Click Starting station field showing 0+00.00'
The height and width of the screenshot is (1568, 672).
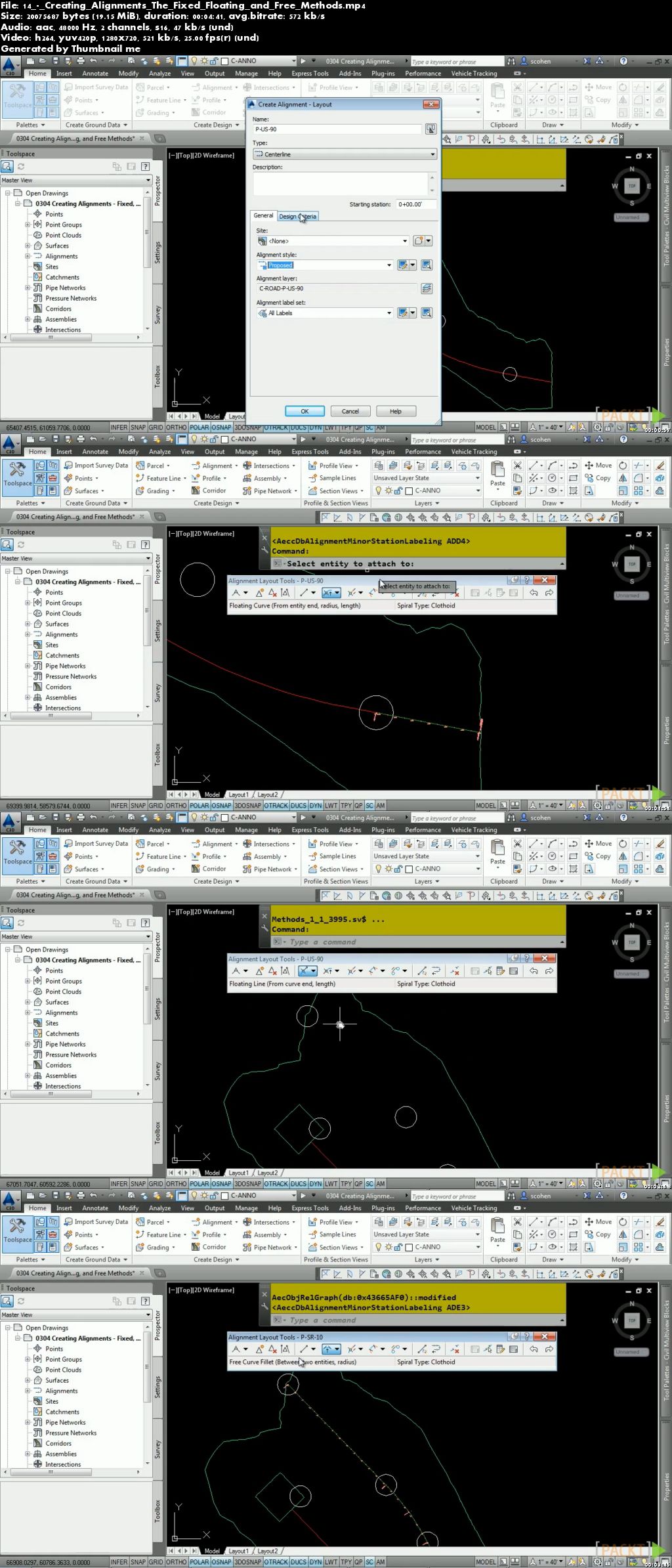pyautogui.click(x=416, y=204)
